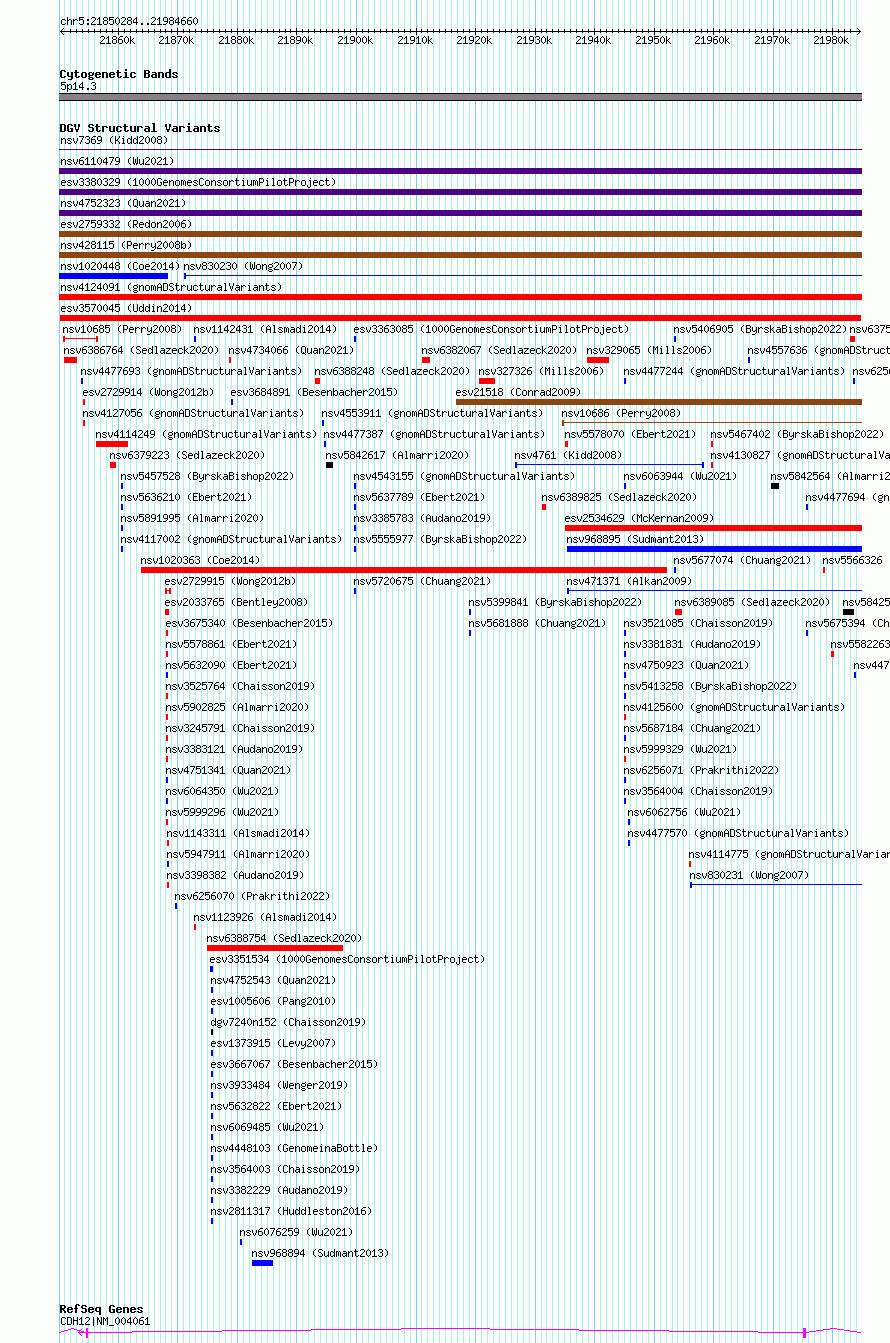Click nsv6388754 (Sedlazeck2020) label
This screenshot has height=1343, width=890.
(284, 938)
